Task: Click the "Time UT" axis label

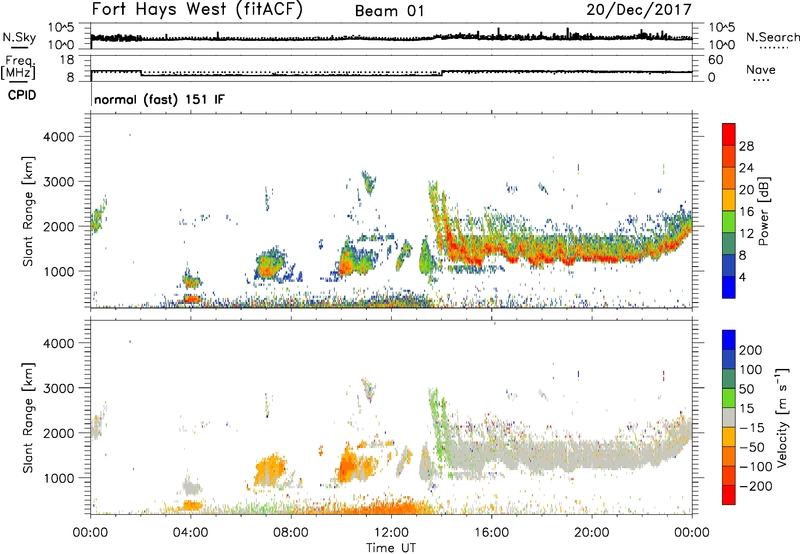Action: 391,548
